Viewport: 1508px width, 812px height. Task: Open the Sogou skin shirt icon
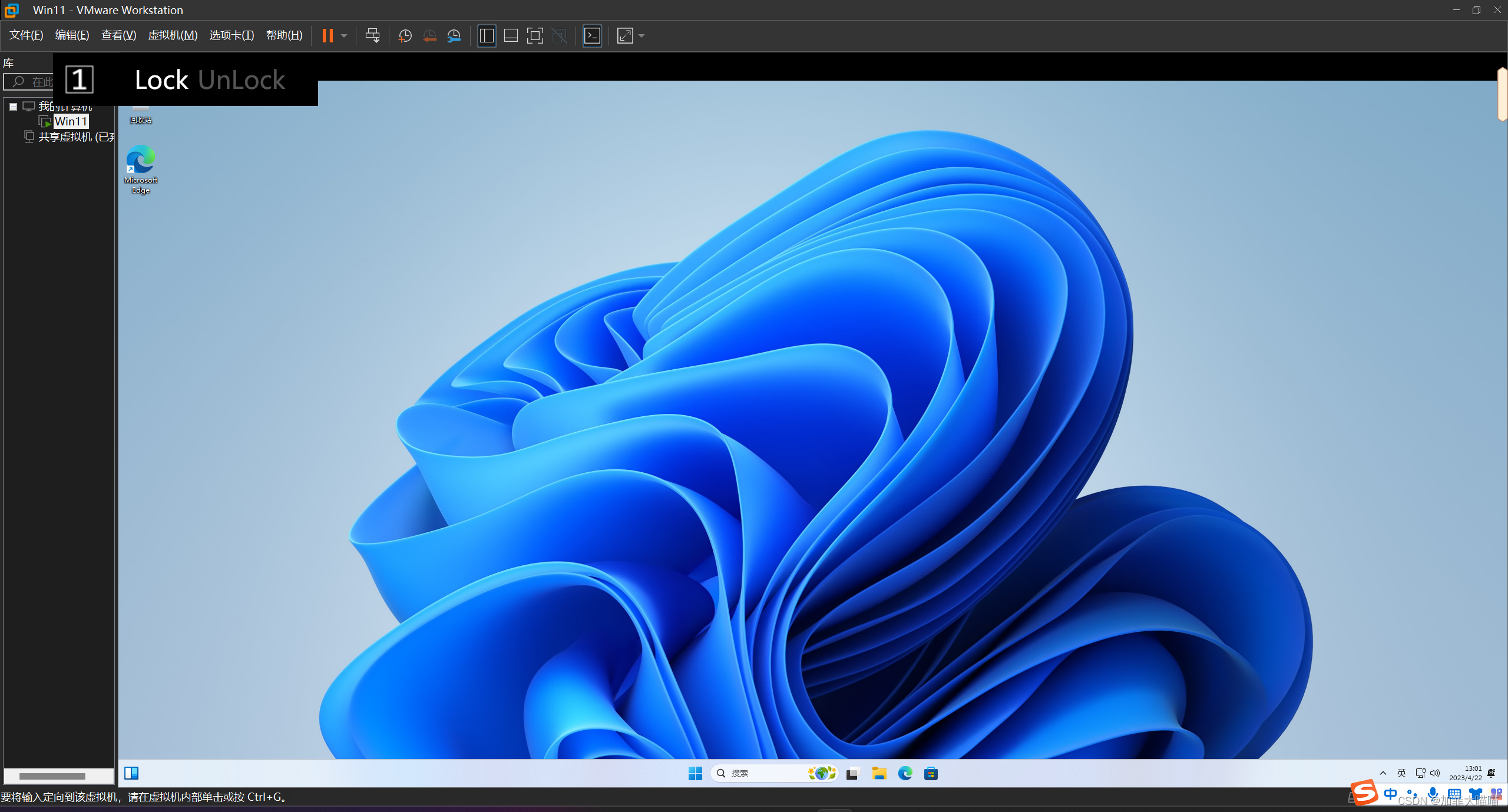(1475, 794)
